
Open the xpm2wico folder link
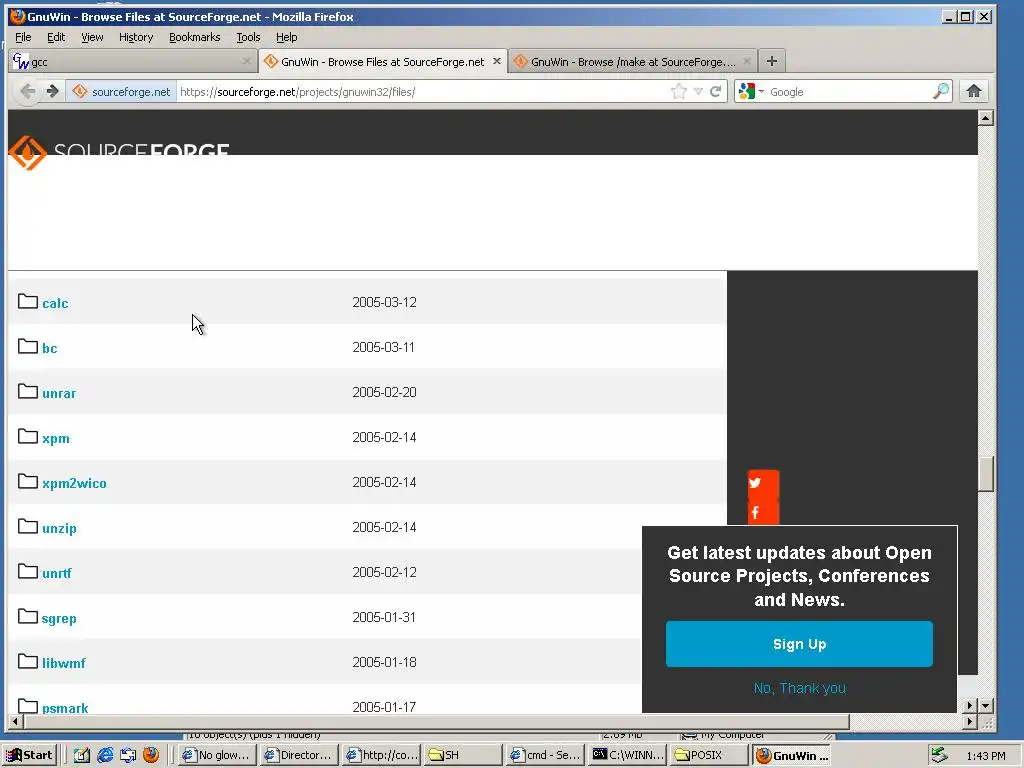point(74,483)
